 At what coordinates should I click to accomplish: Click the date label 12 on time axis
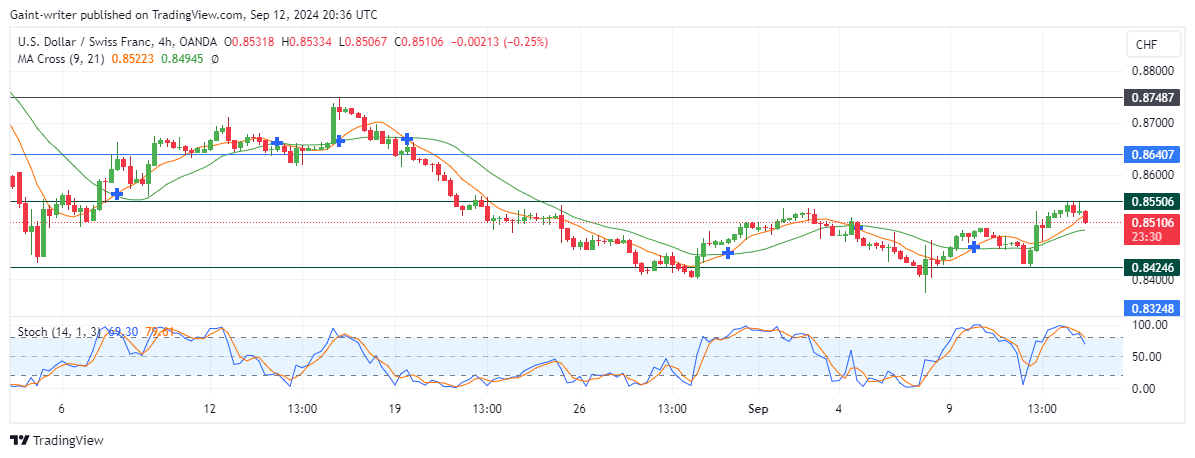pyautogui.click(x=210, y=409)
